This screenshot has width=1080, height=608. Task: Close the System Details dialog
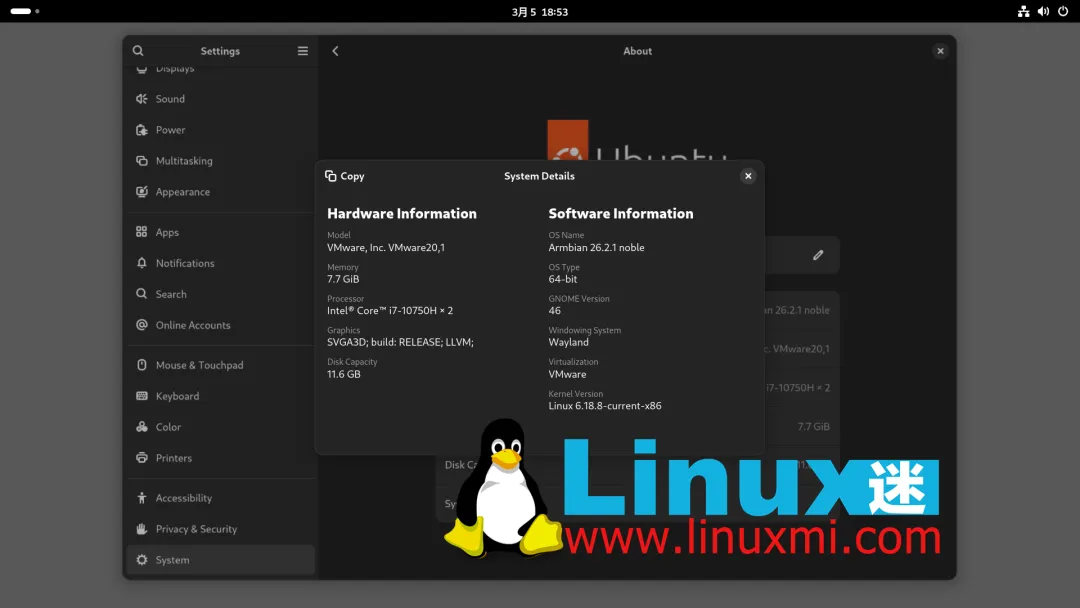[748, 176]
